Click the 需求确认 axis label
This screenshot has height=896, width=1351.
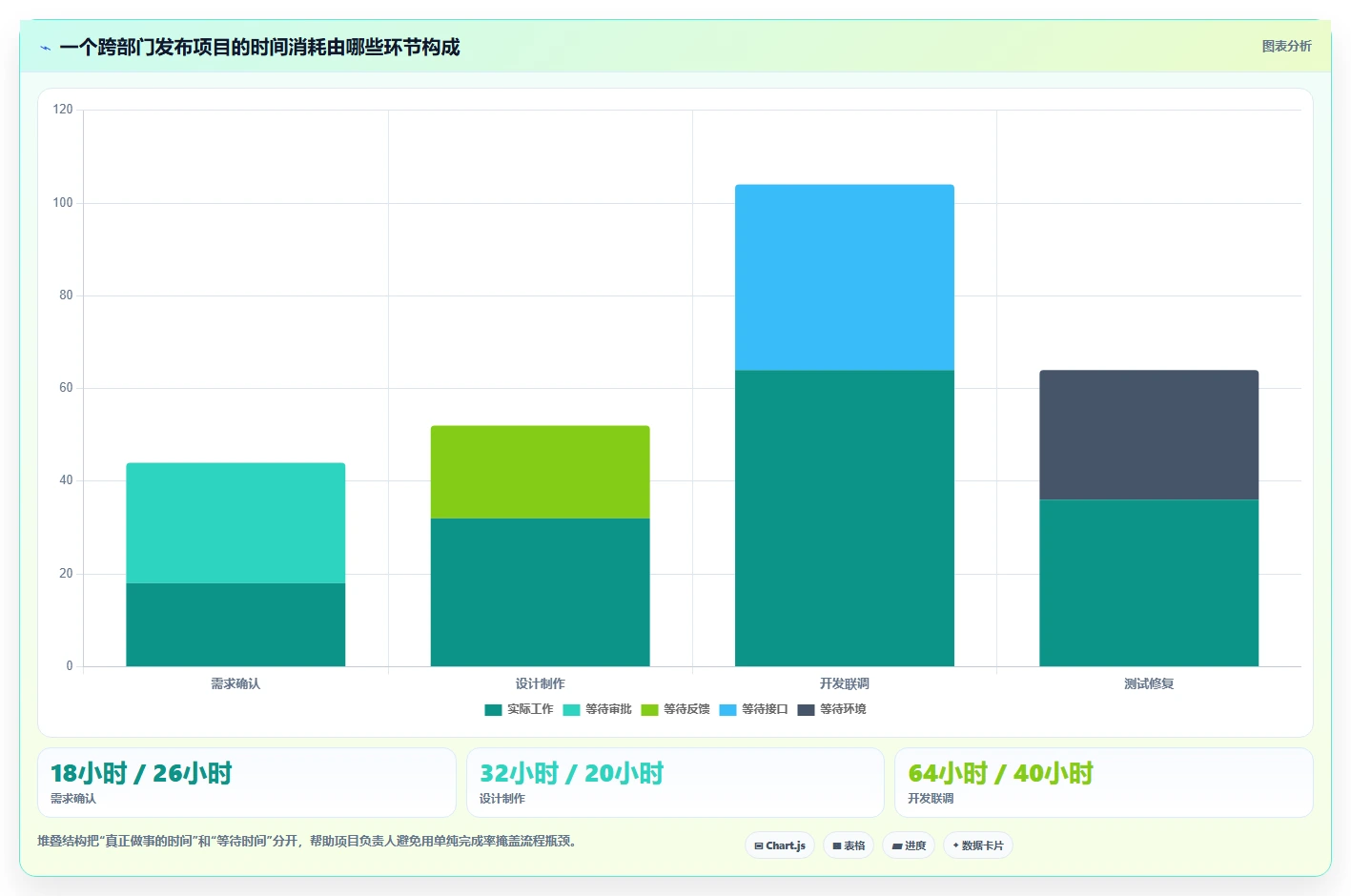pos(235,683)
